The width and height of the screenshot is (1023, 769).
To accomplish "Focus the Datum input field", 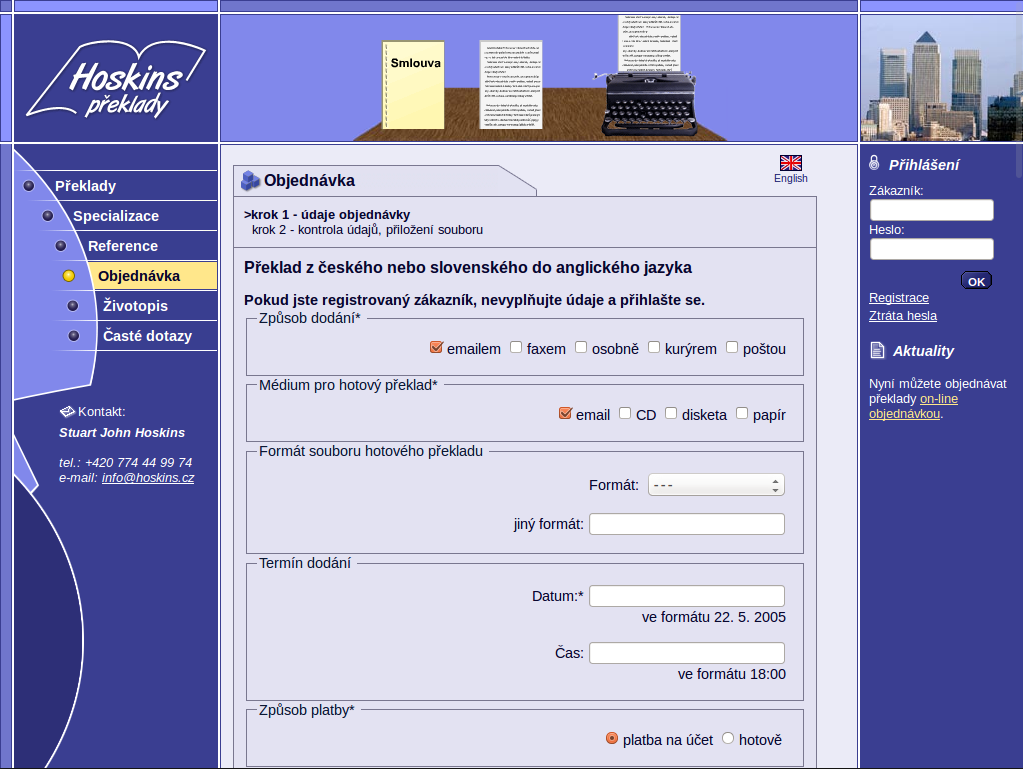I will [x=686, y=596].
